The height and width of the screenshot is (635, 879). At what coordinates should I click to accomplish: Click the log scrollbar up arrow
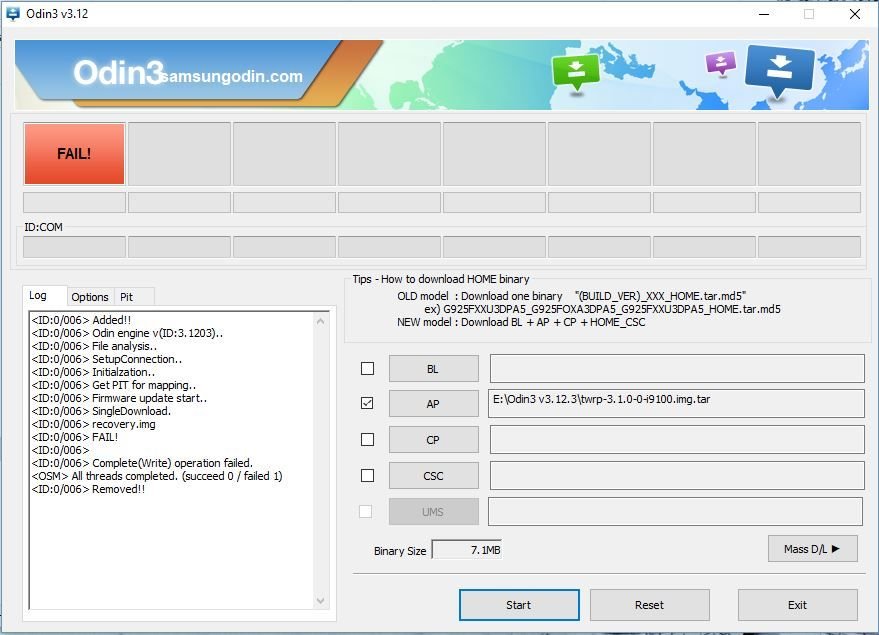(x=321, y=321)
